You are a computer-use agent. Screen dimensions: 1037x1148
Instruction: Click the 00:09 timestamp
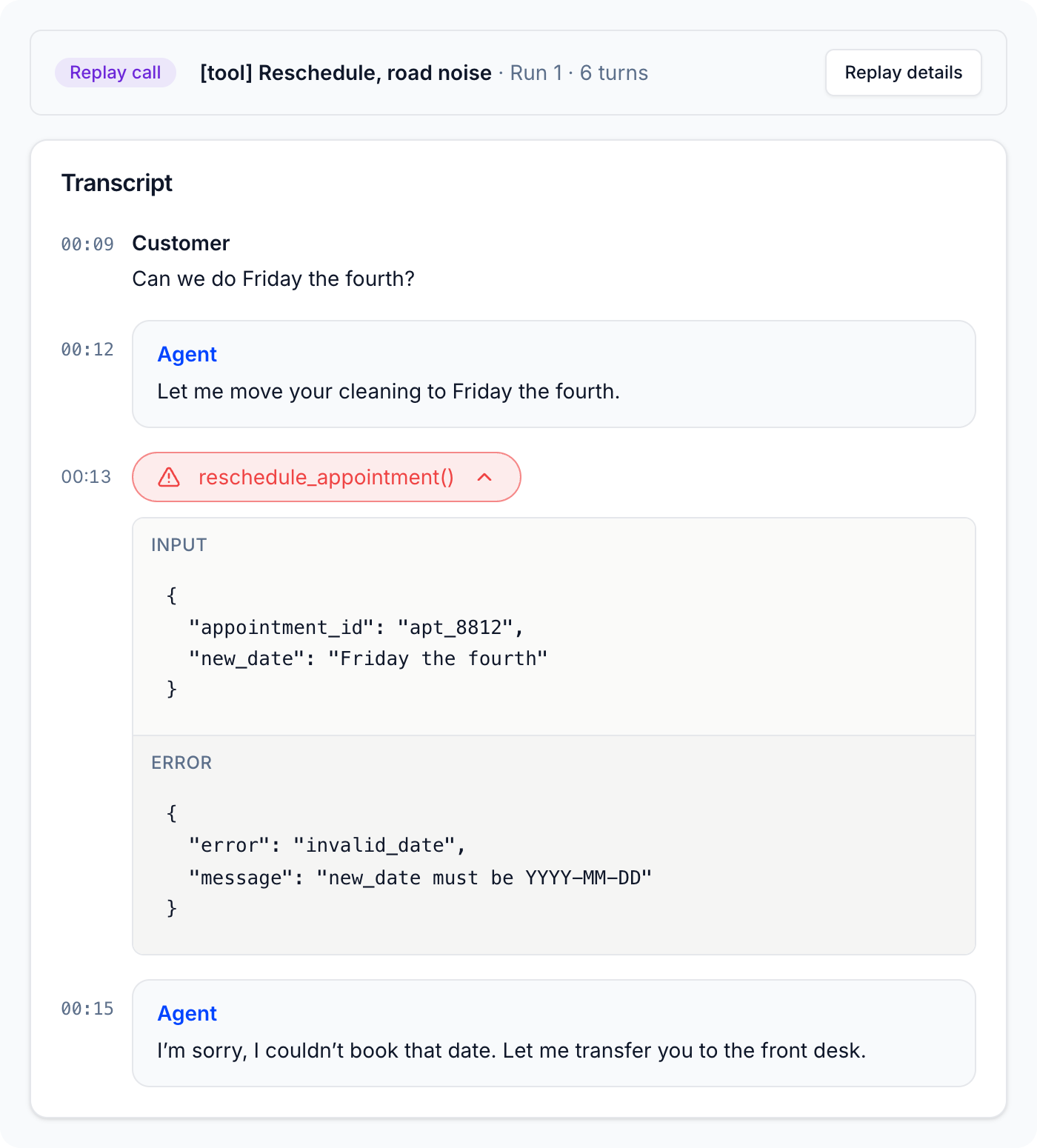87,244
